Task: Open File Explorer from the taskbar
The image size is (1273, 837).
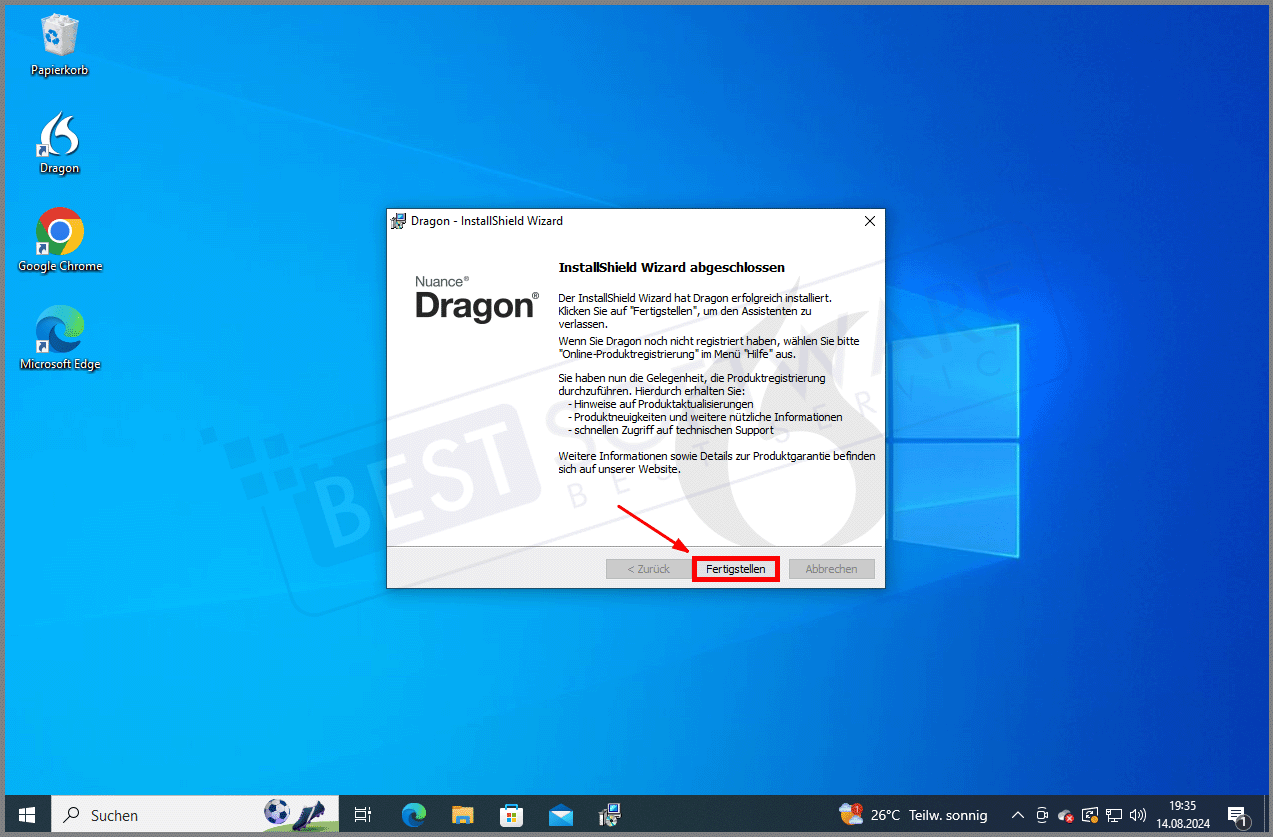Action: [462, 814]
